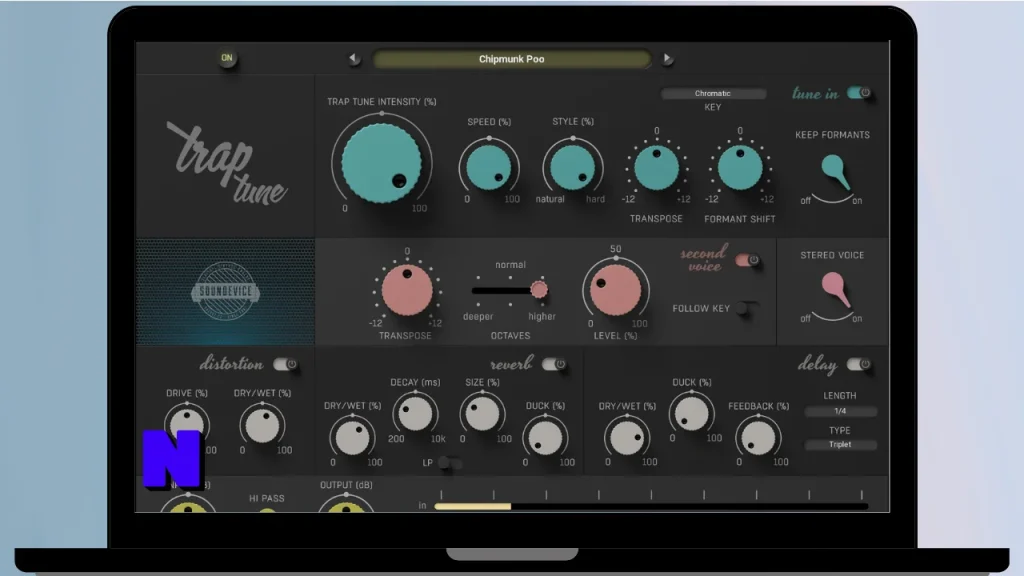Screen dimensions: 1024x576
Task: Click the 'HI PASS' label
Action: pyautogui.click(x=266, y=498)
